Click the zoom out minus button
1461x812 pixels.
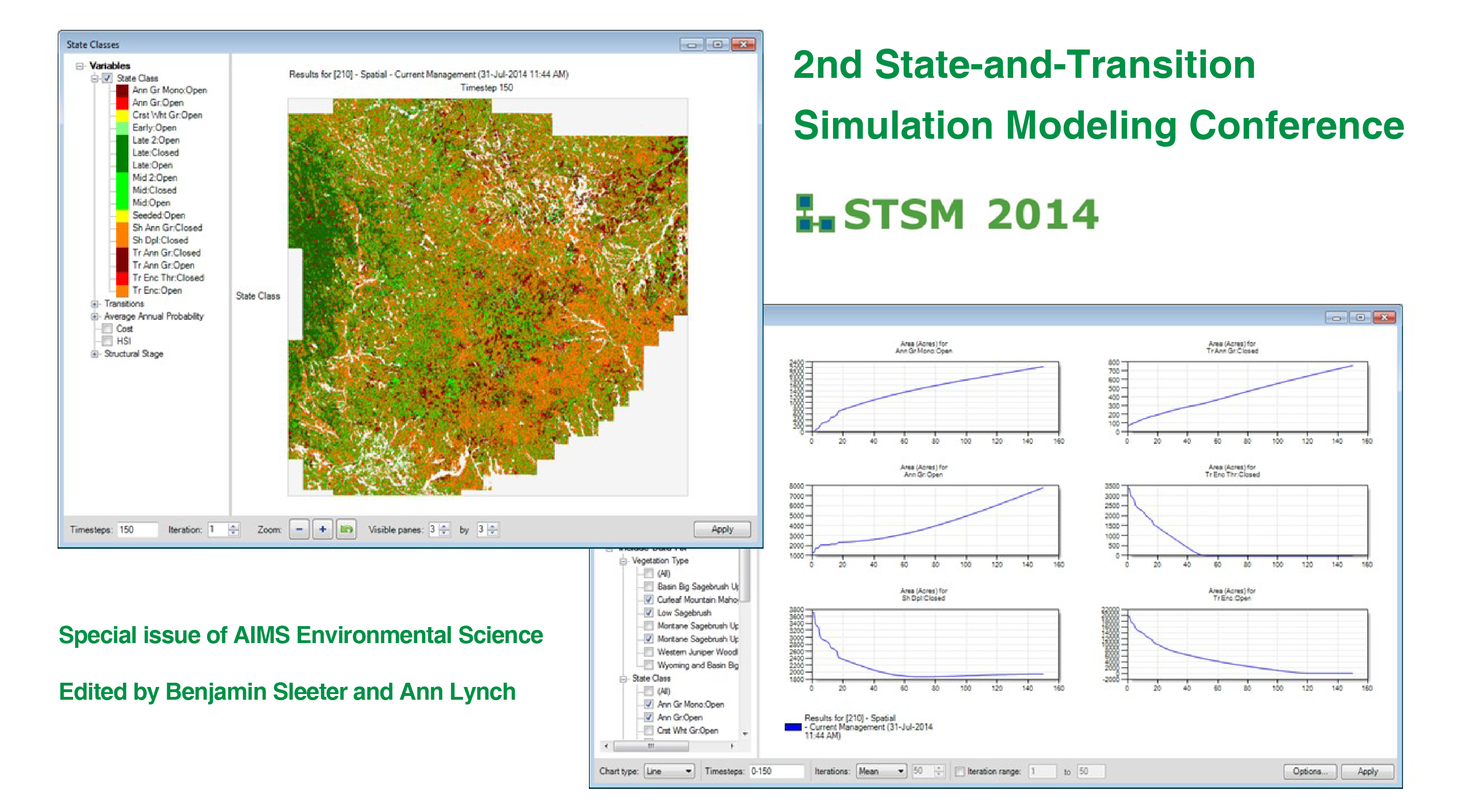click(x=299, y=529)
